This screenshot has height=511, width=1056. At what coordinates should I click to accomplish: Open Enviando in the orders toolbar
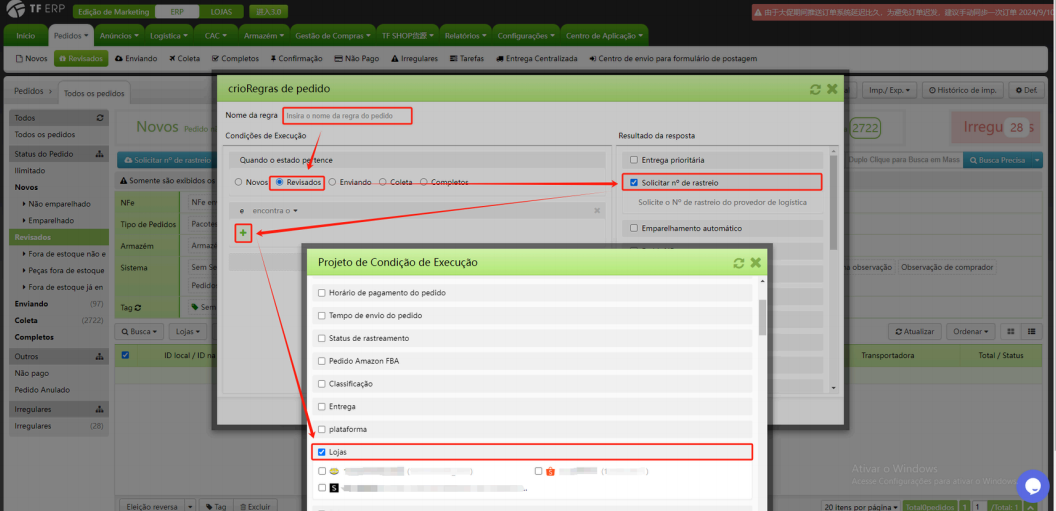(x=137, y=59)
